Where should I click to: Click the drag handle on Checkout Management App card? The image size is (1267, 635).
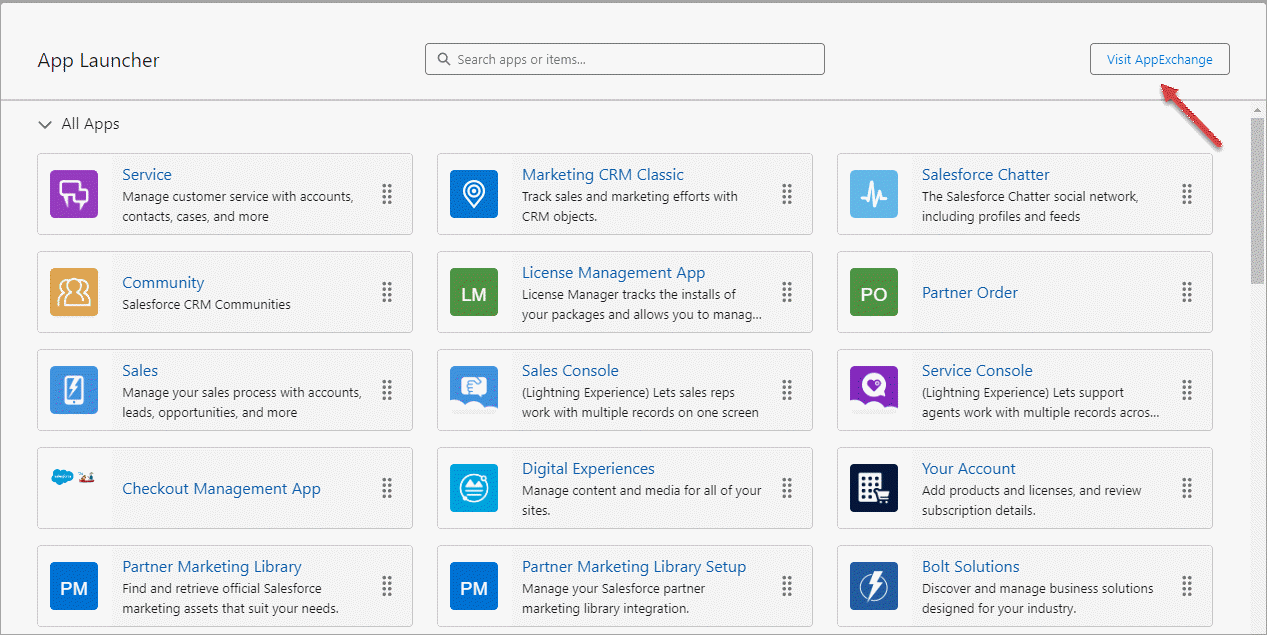pos(387,488)
